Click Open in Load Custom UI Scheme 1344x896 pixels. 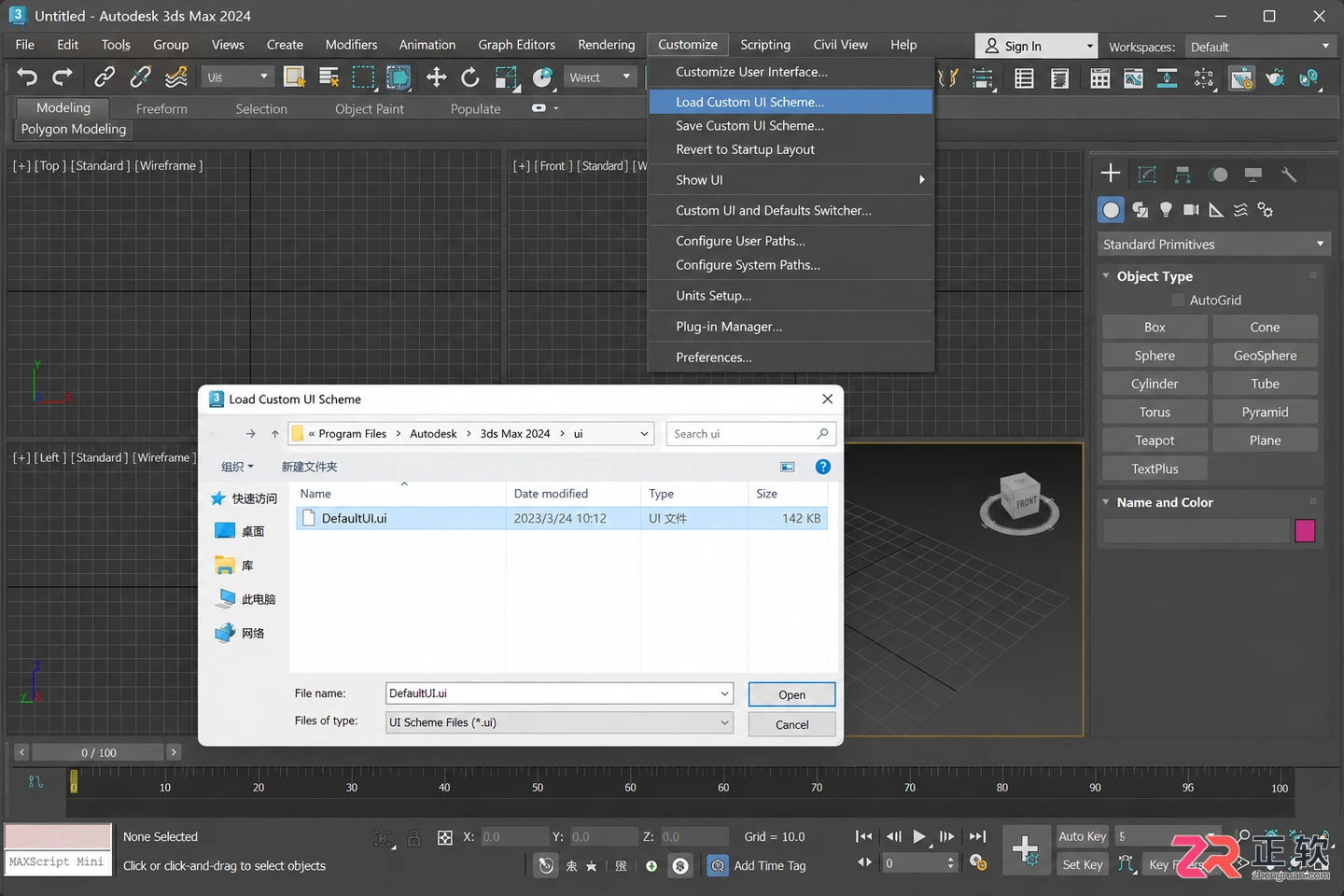[x=791, y=694]
